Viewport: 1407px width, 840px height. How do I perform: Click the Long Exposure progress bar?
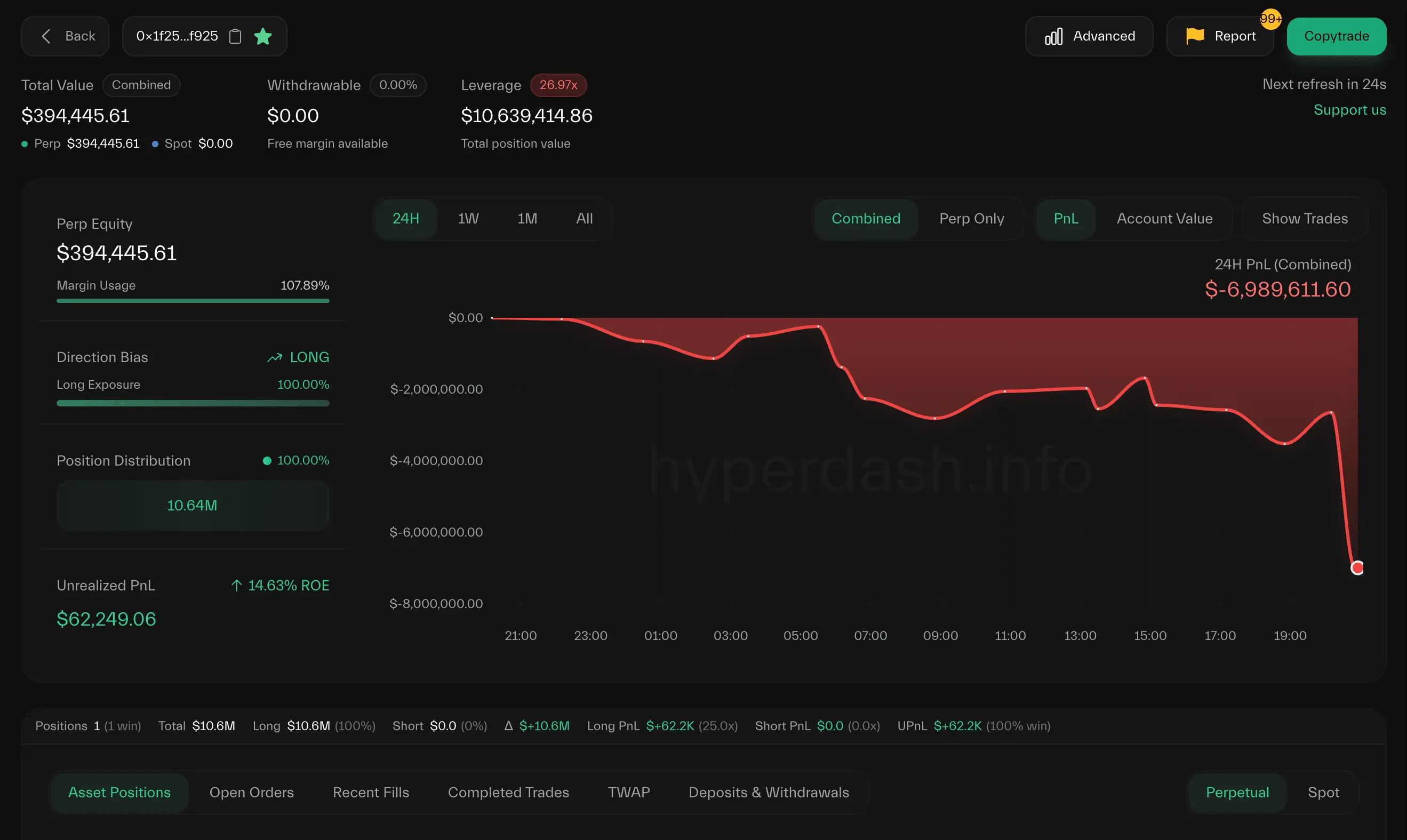[193, 403]
